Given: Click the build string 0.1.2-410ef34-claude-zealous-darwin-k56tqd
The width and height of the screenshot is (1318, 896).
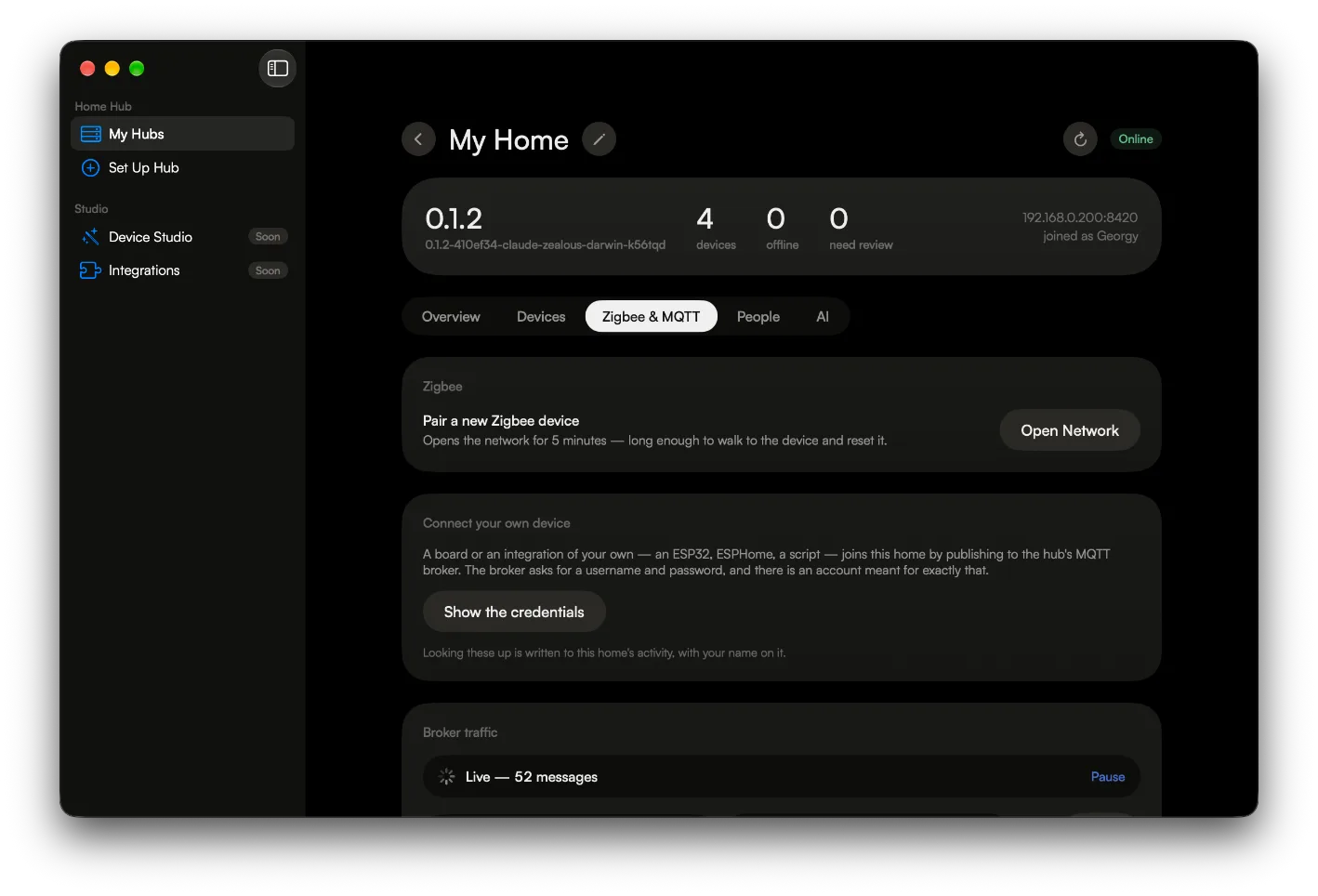Looking at the screenshot, I should tap(546, 244).
